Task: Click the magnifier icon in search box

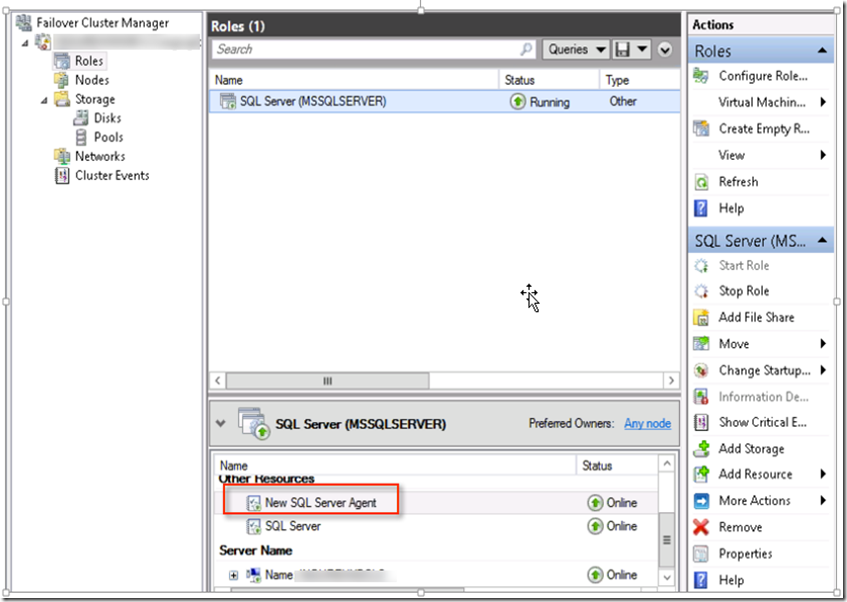Action: pos(526,50)
